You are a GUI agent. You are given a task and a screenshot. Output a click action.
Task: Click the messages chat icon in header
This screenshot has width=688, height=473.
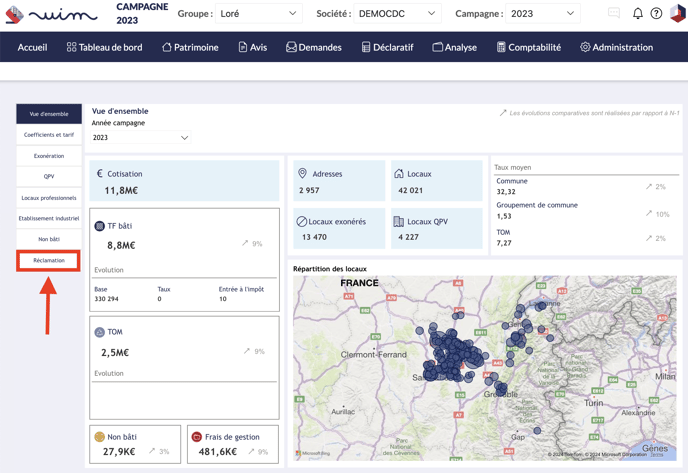tap(614, 14)
